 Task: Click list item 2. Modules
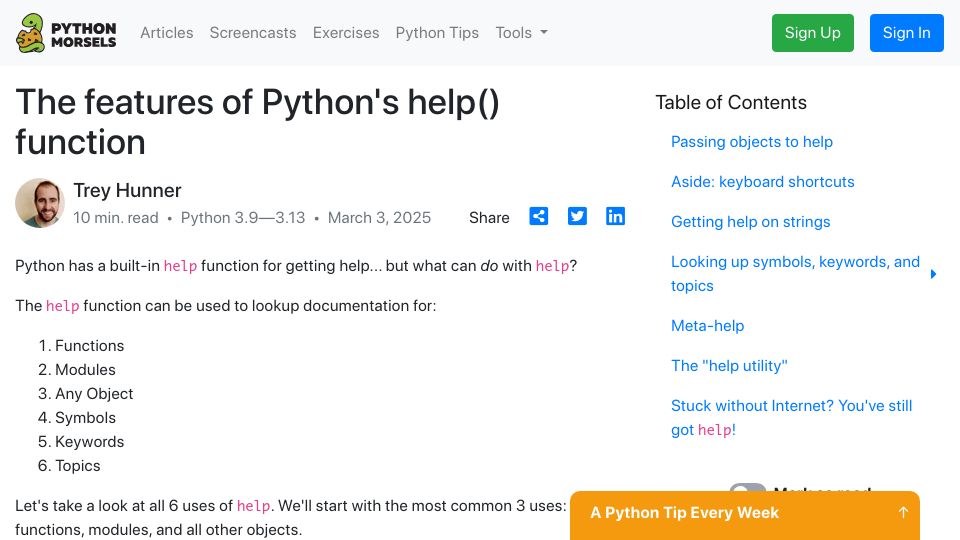(77, 370)
